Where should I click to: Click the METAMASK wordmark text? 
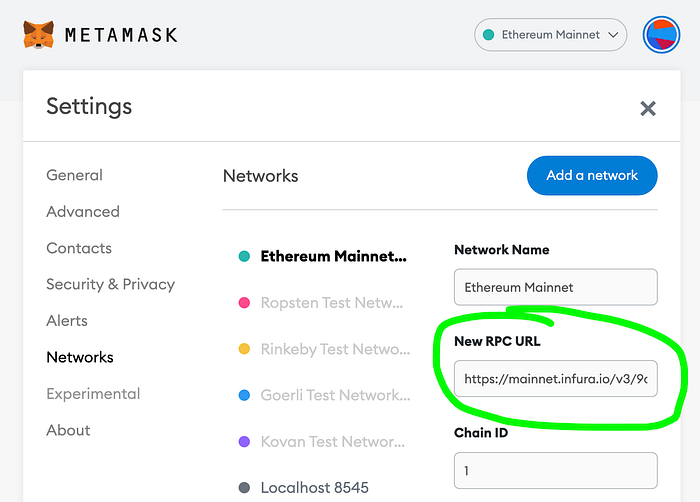click(x=121, y=35)
